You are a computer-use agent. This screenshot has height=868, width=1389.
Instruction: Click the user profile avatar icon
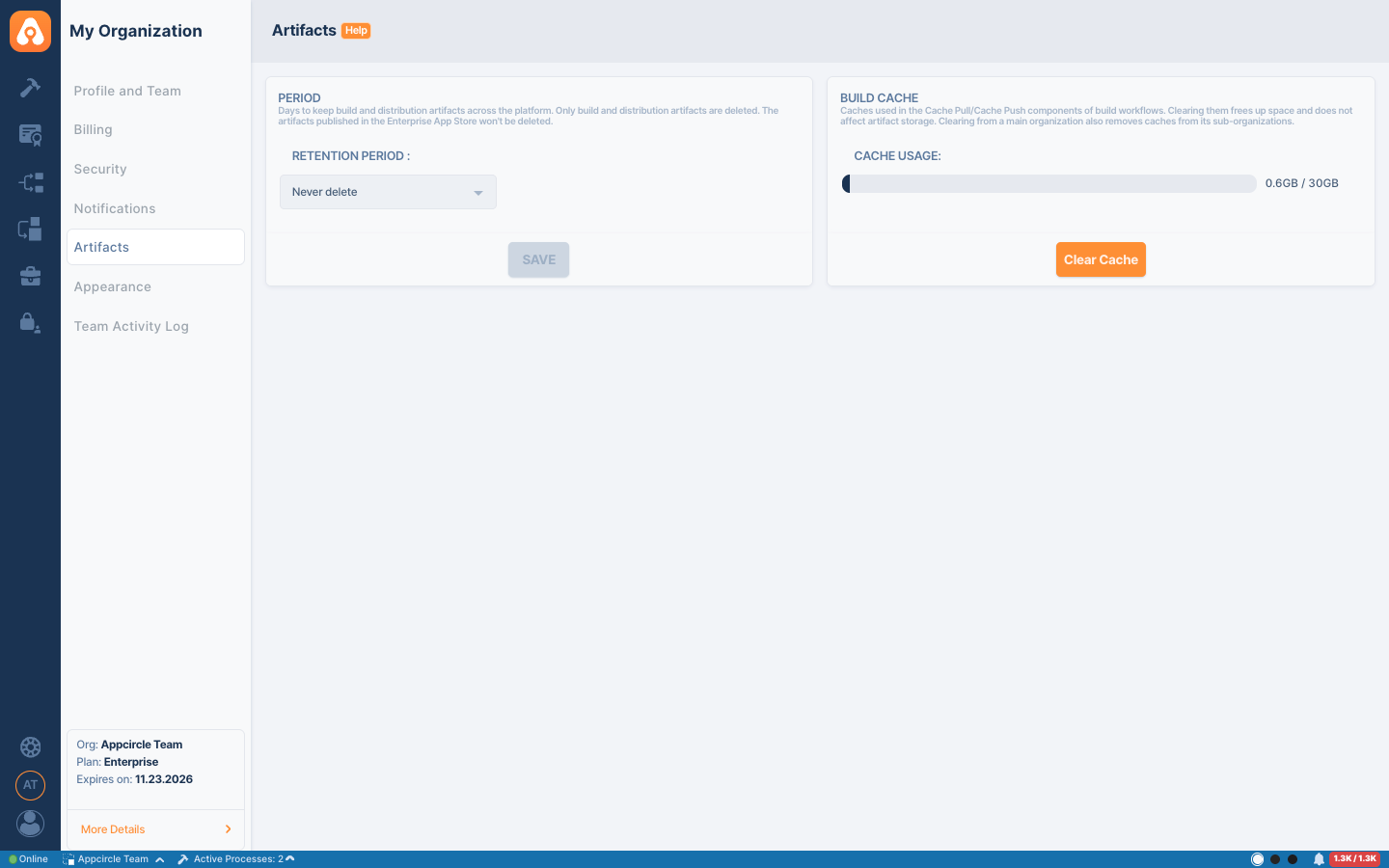pyautogui.click(x=30, y=824)
